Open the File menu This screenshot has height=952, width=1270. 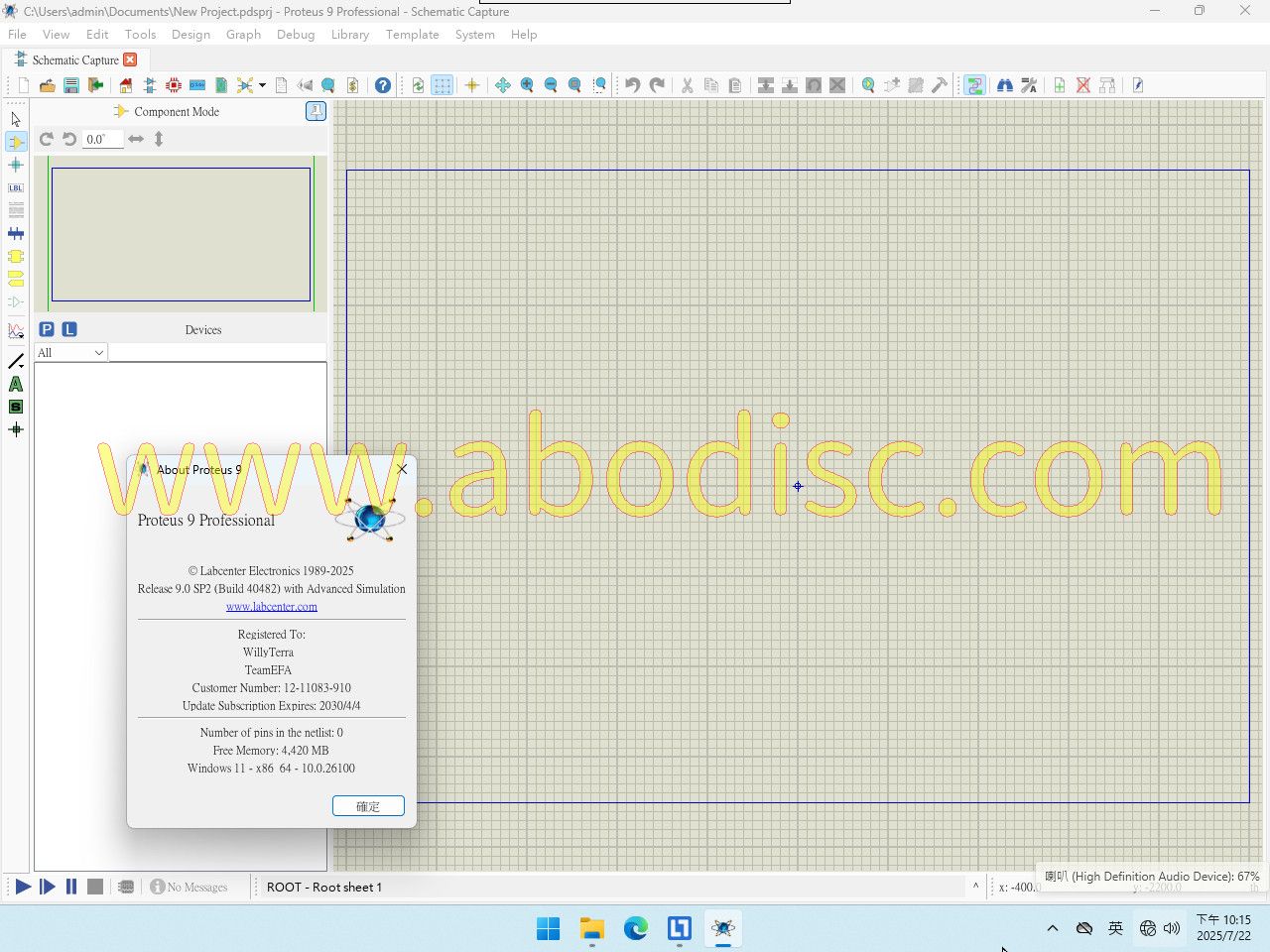coord(17,34)
